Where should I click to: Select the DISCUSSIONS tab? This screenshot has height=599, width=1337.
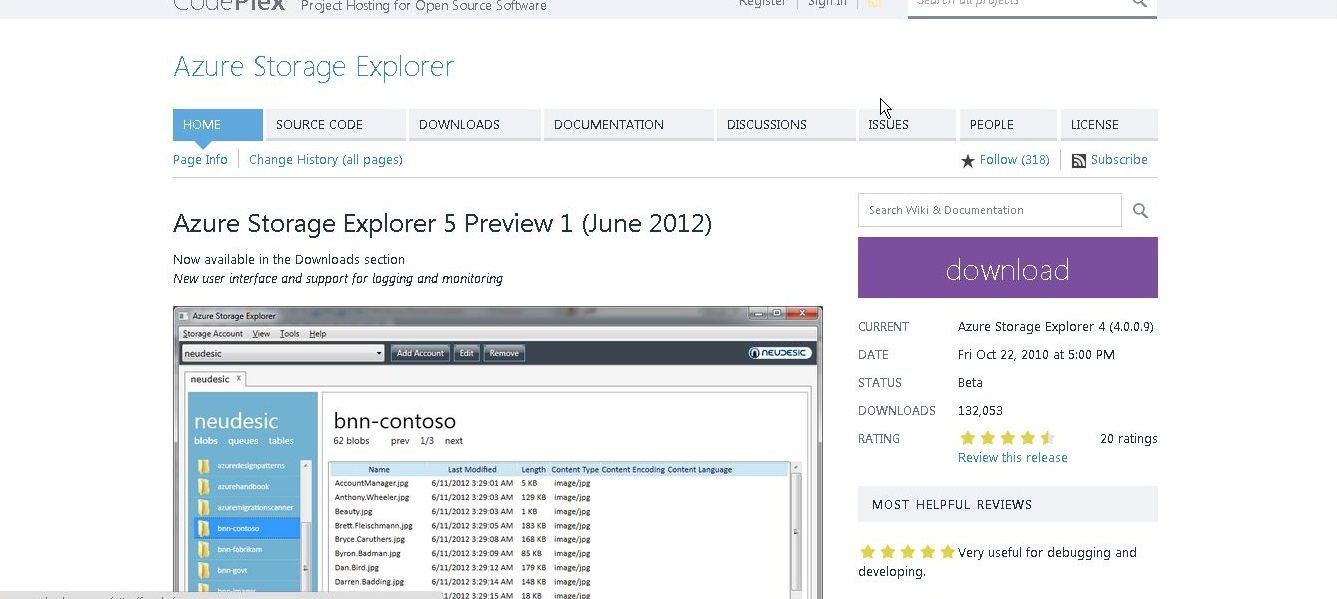[786, 125]
